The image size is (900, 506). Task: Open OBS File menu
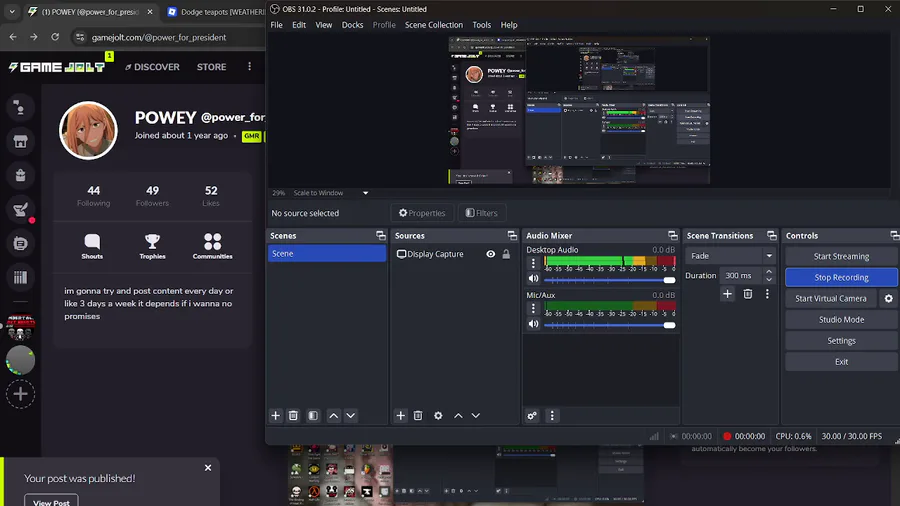277,25
